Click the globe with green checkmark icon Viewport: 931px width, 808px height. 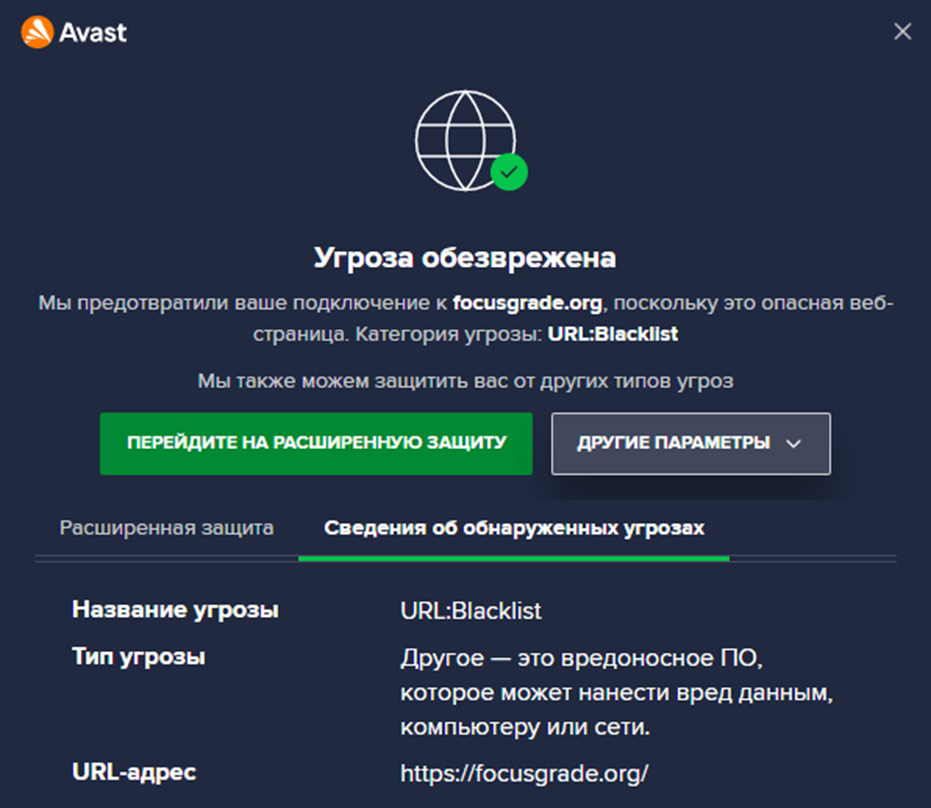(470, 141)
